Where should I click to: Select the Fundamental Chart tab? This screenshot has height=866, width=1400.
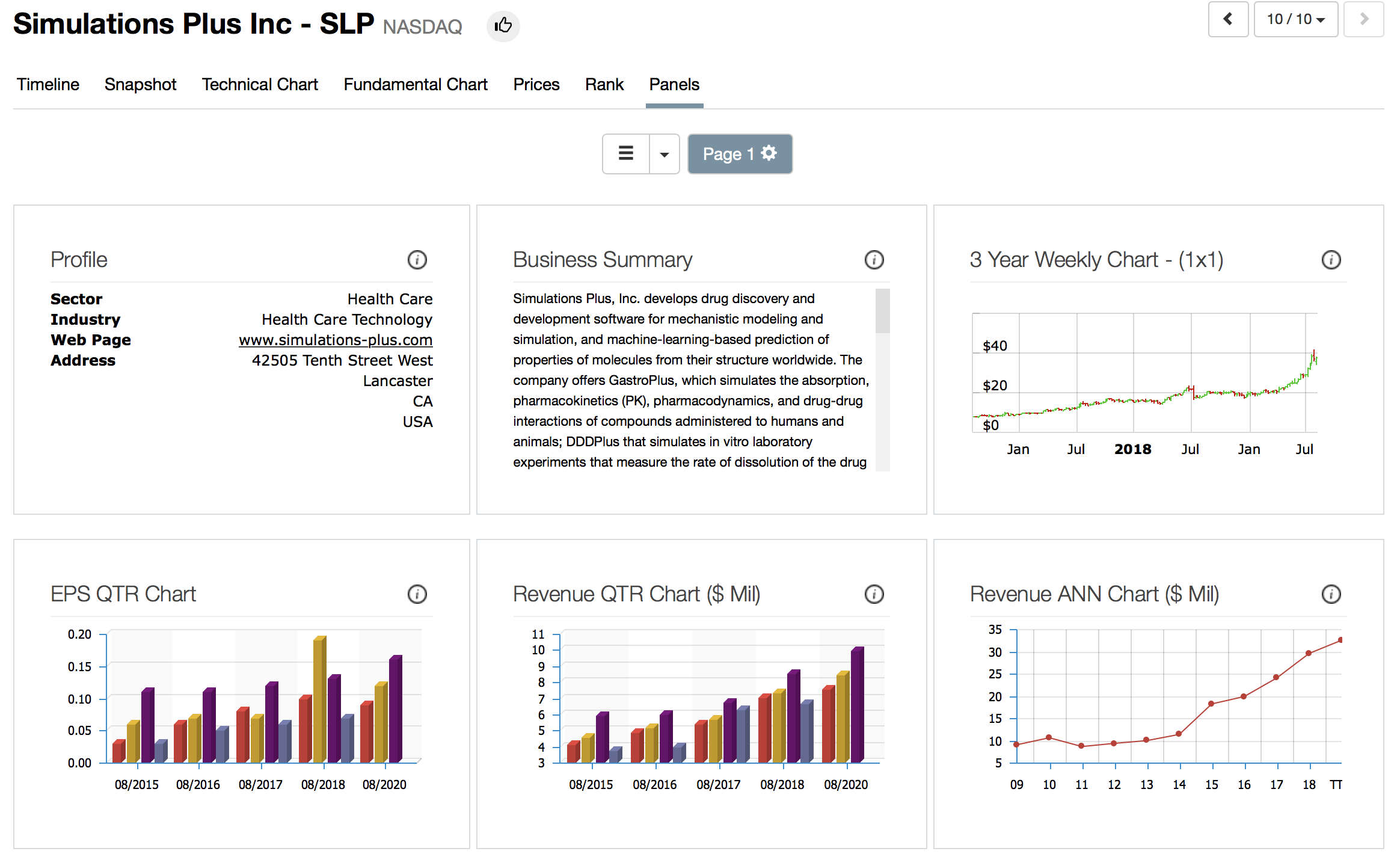(x=415, y=84)
